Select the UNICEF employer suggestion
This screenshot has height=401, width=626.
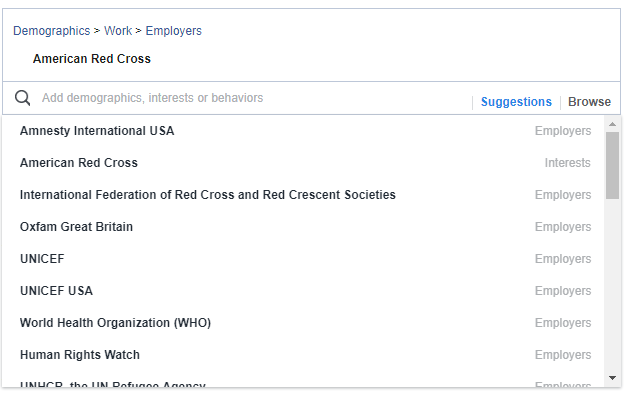tap(305, 259)
